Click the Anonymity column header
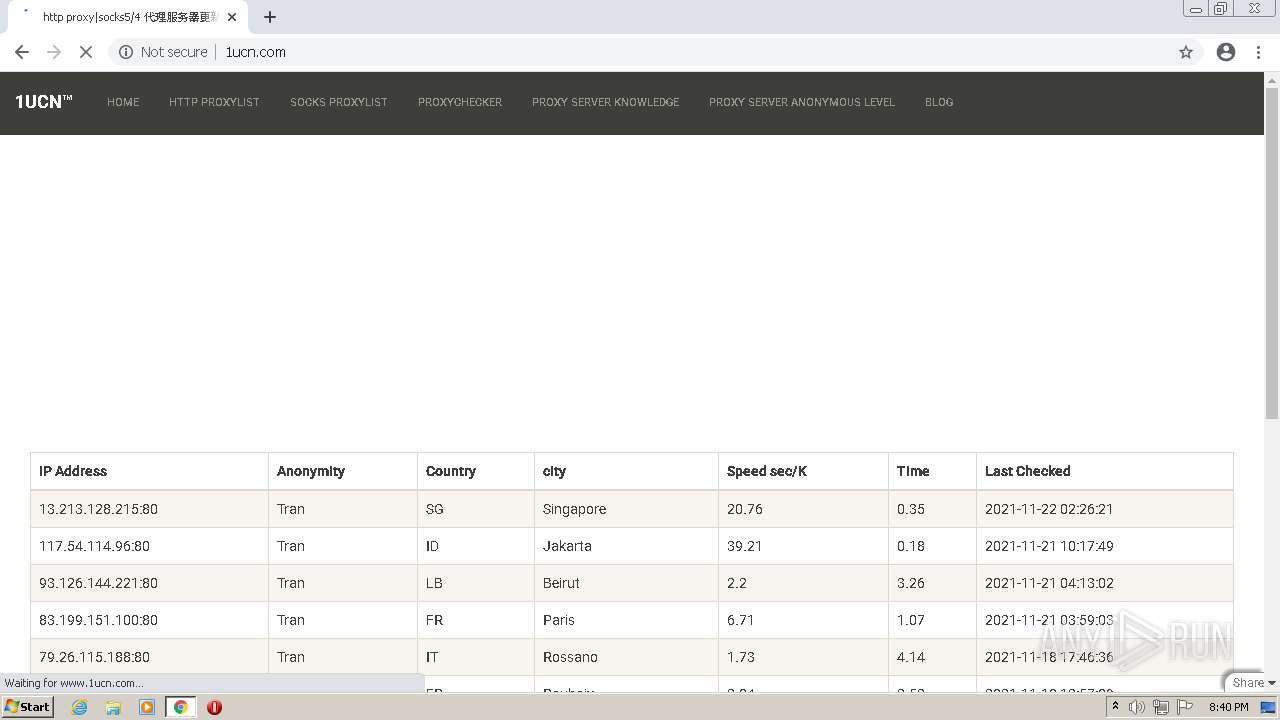 click(343, 471)
